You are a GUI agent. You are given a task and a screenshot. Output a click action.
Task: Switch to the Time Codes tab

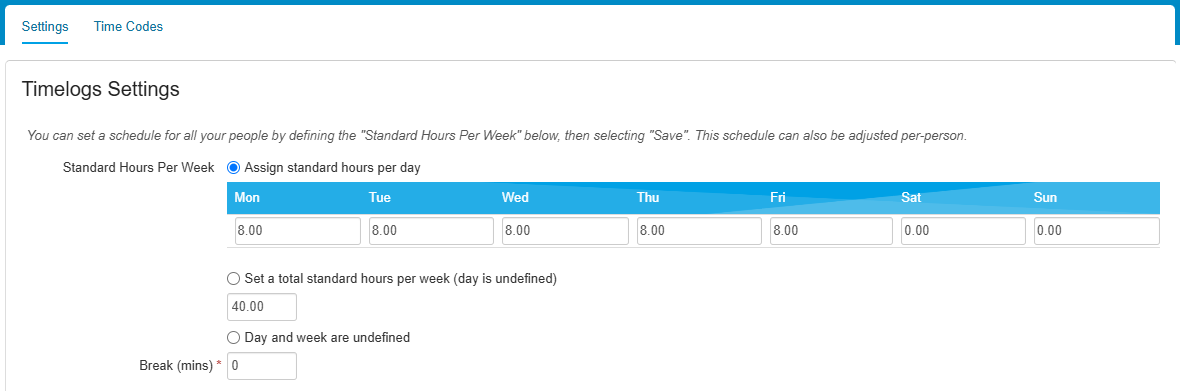coord(128,27)
